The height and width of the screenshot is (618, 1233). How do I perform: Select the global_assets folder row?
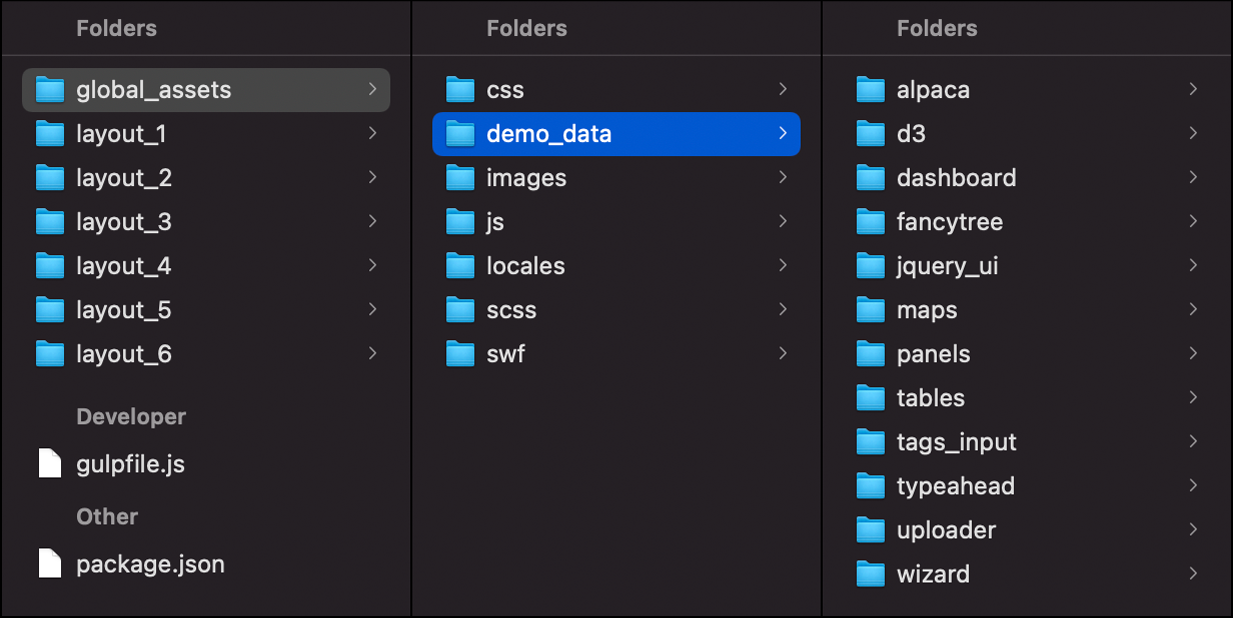pos(206,90)
